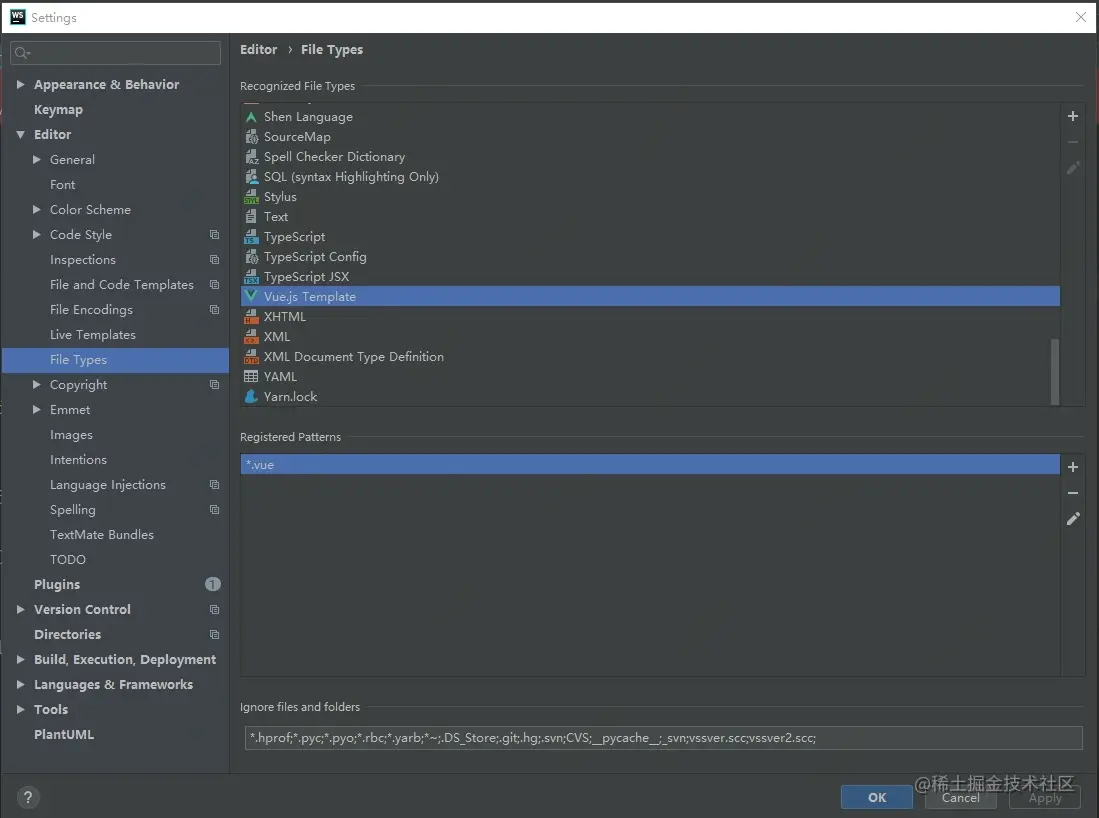Click the XML Document Type Definition icon
1099x818 pixels.
[251, 357]
